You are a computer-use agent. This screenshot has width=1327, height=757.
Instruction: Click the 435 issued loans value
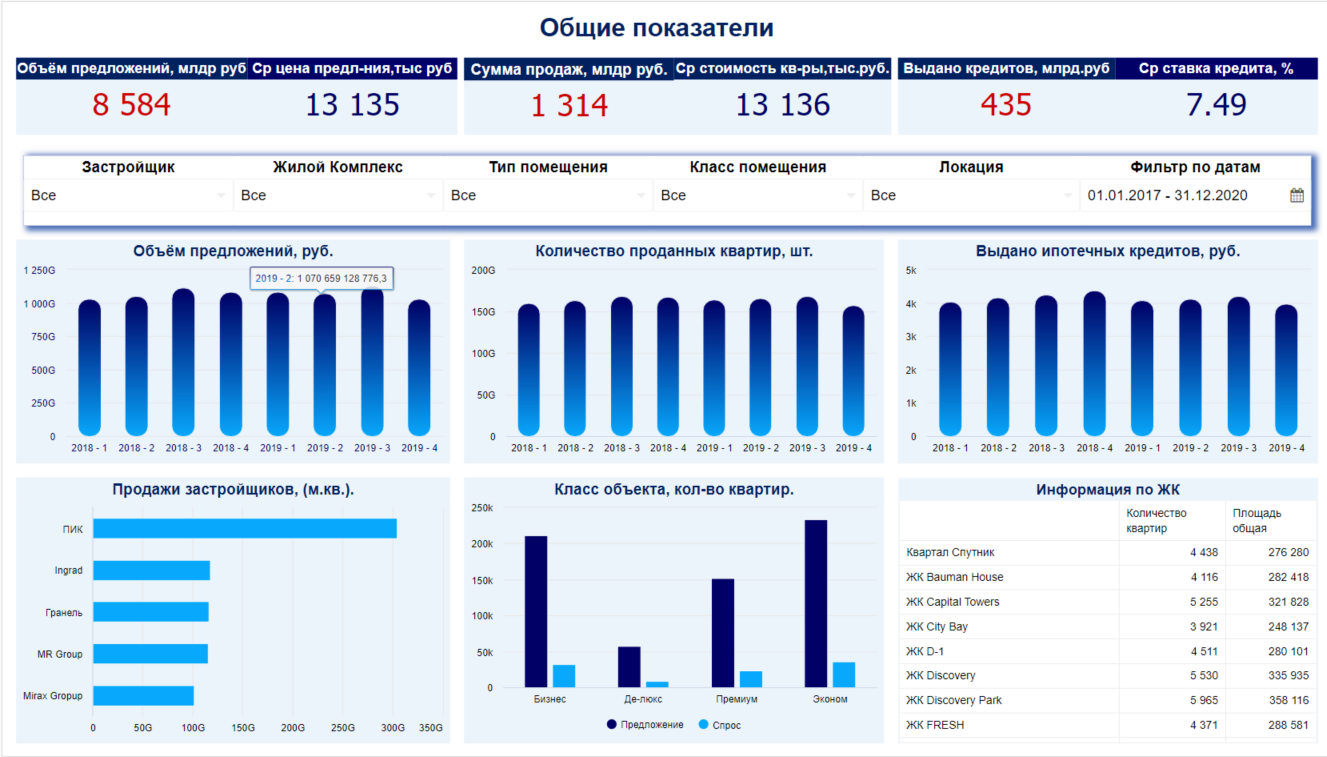(x=1006, y=105)
